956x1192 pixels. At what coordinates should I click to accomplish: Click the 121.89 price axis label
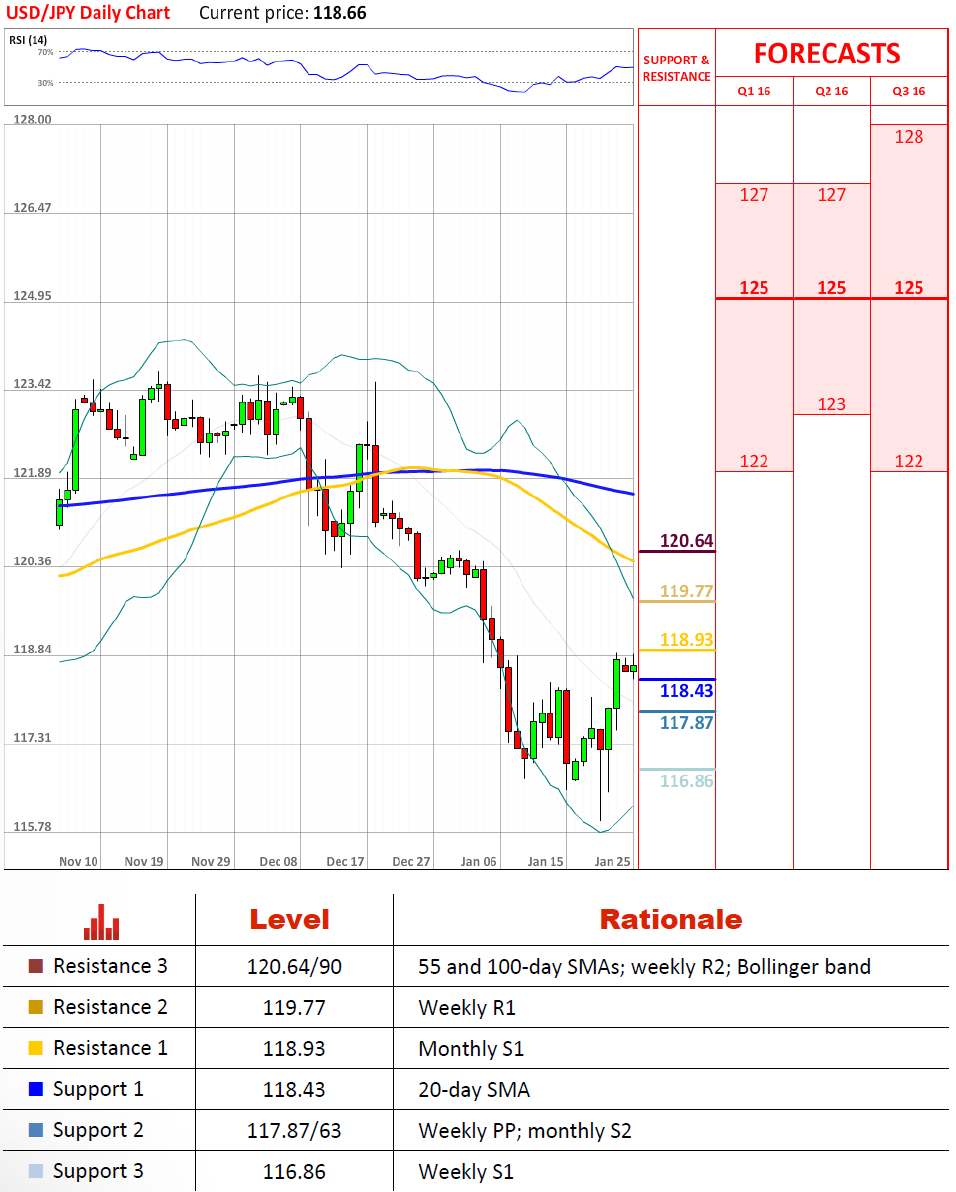click(32, 473)
